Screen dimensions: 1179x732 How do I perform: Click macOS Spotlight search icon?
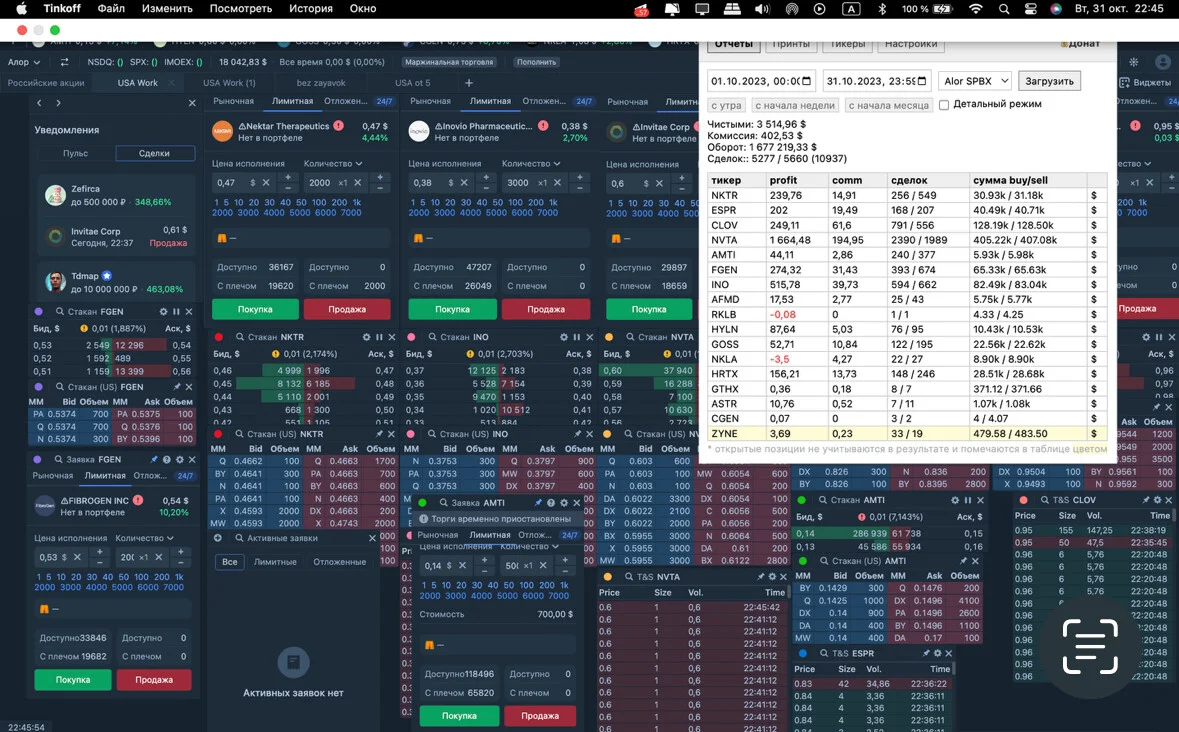tap(1004, 9)
